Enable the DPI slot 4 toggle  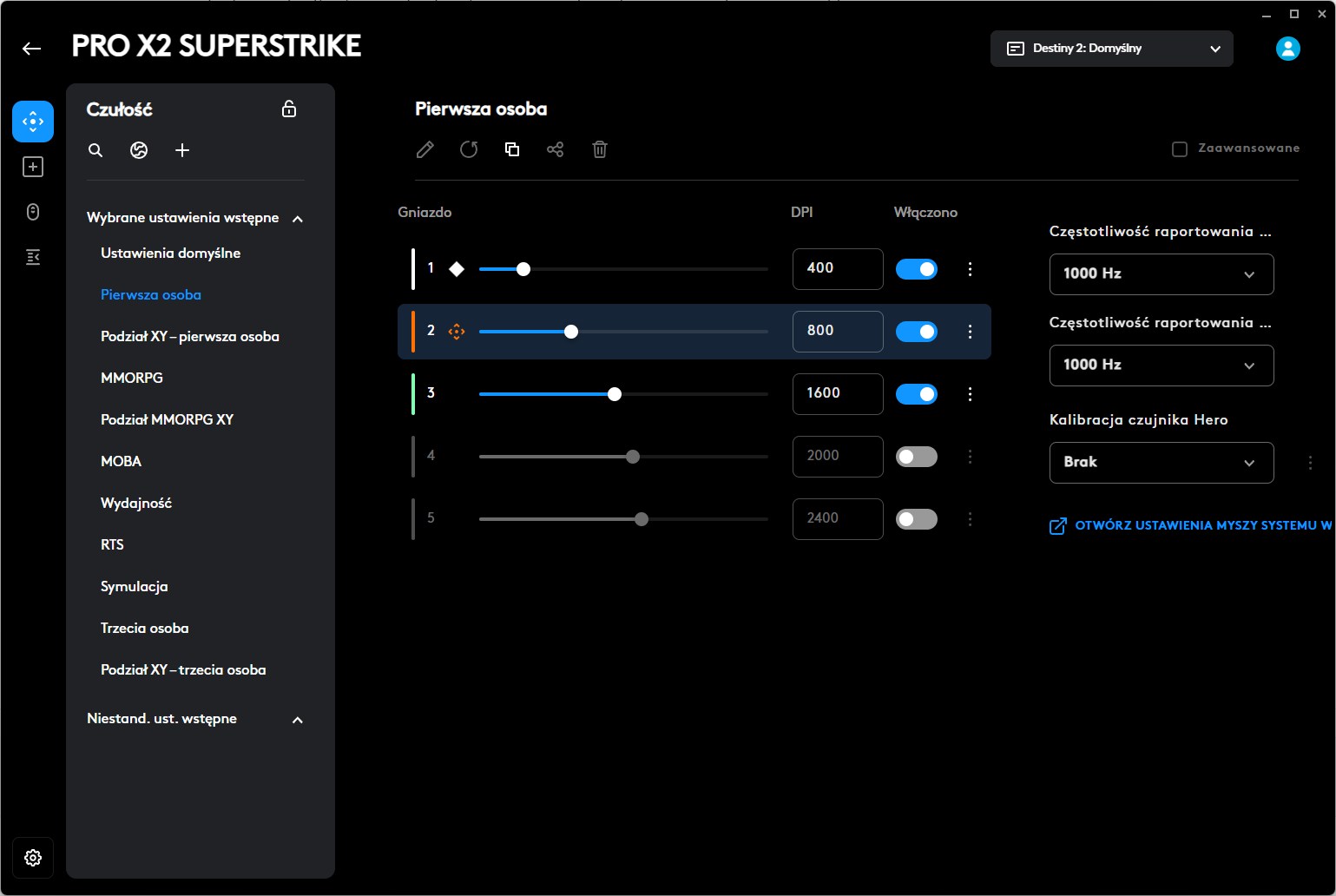click(x=917, y=457)
